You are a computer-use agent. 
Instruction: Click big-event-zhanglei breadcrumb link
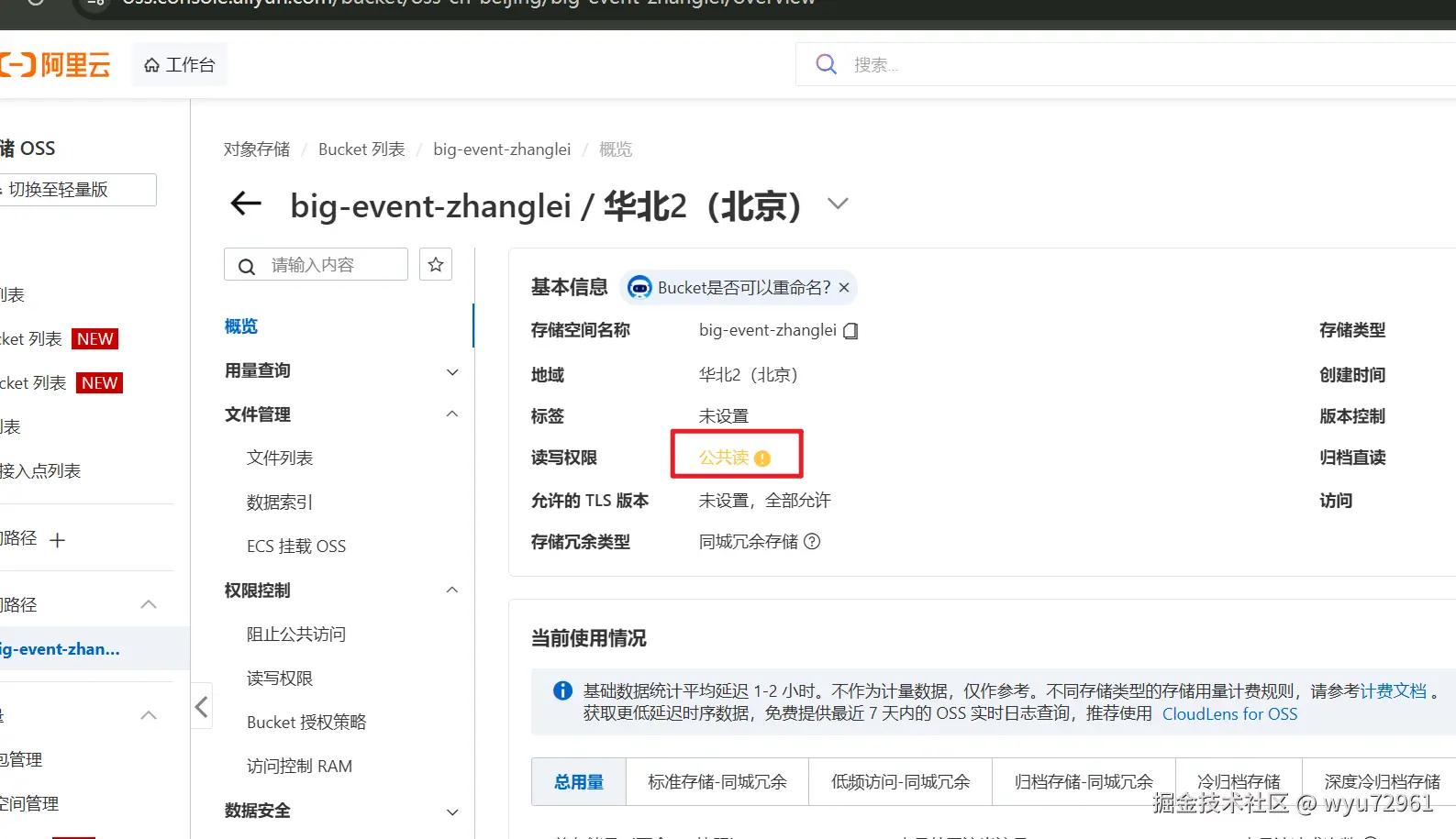pyautogui.click(x=502, y=149)
